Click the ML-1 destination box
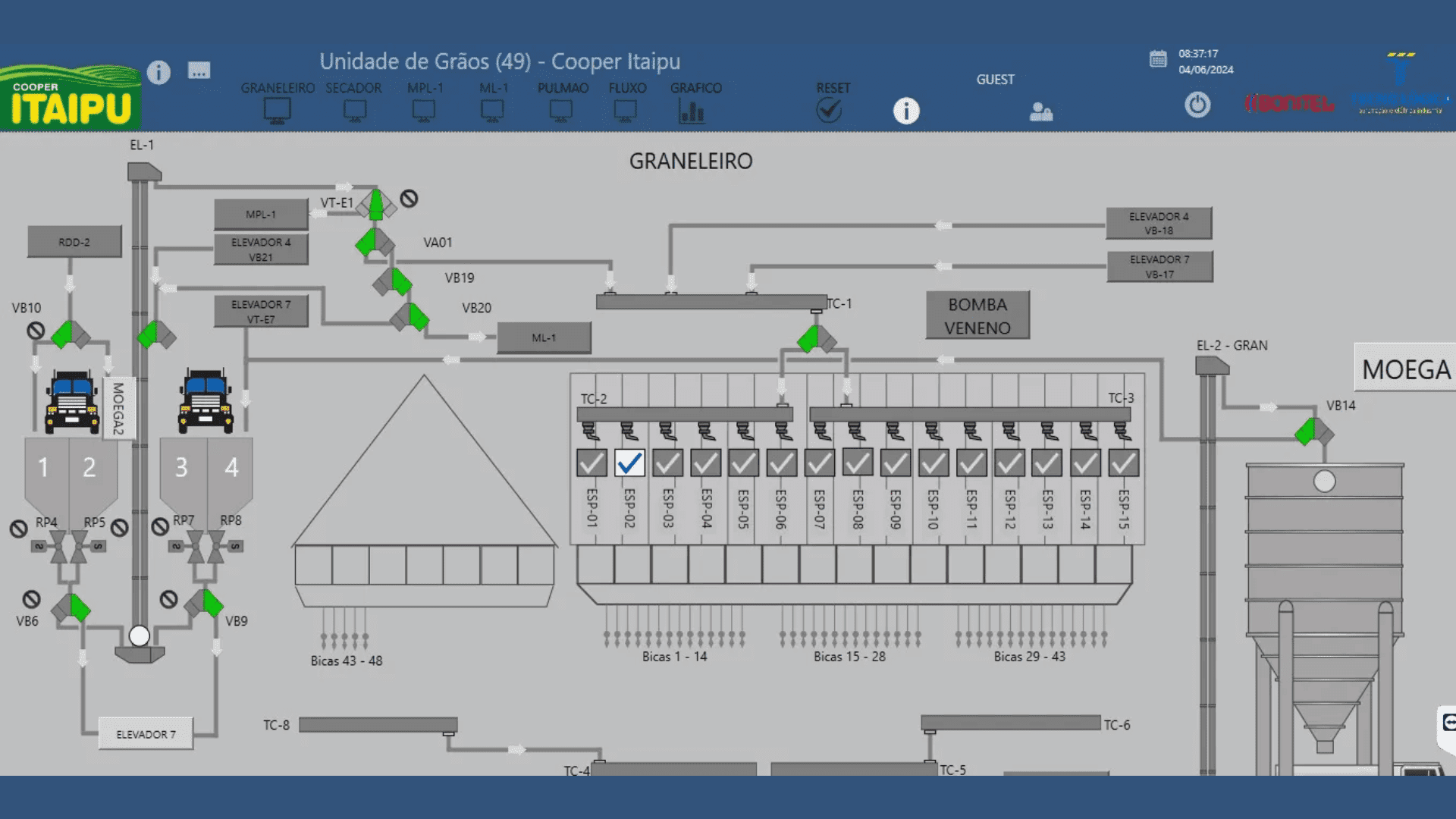Image resolution: width=1456 pixels, height=819 pixels. tap(544, 338)
